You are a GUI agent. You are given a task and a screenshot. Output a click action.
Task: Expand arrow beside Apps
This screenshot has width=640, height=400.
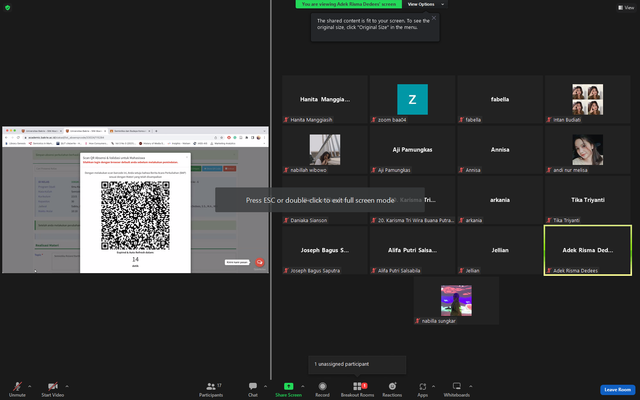pos(433,386)
